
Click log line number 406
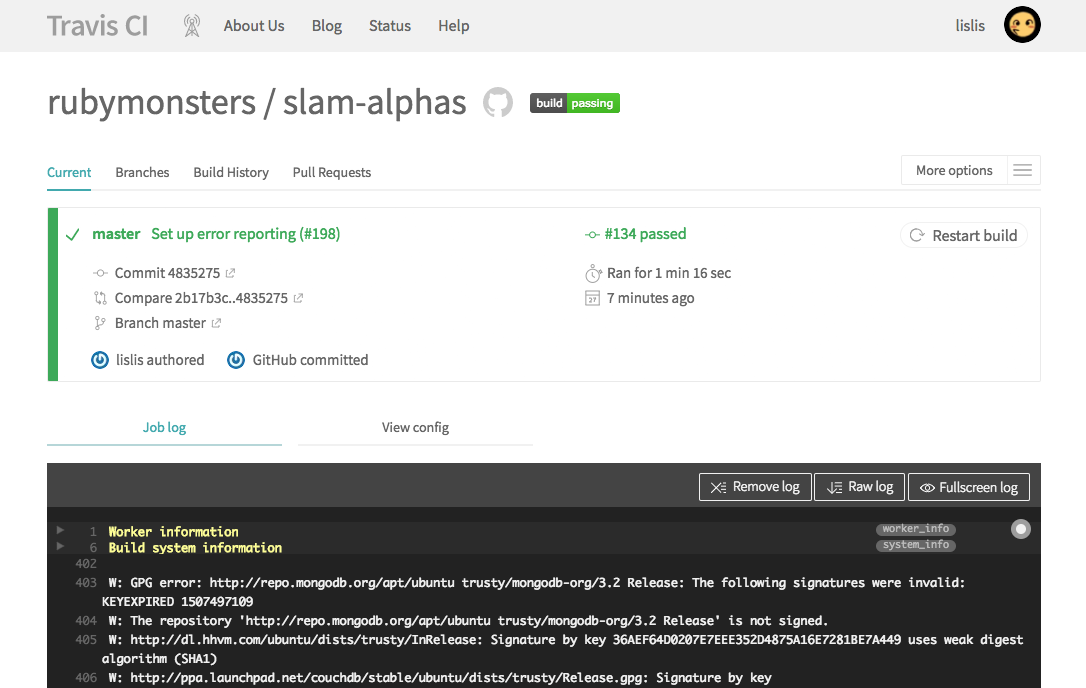click(86, 678)
